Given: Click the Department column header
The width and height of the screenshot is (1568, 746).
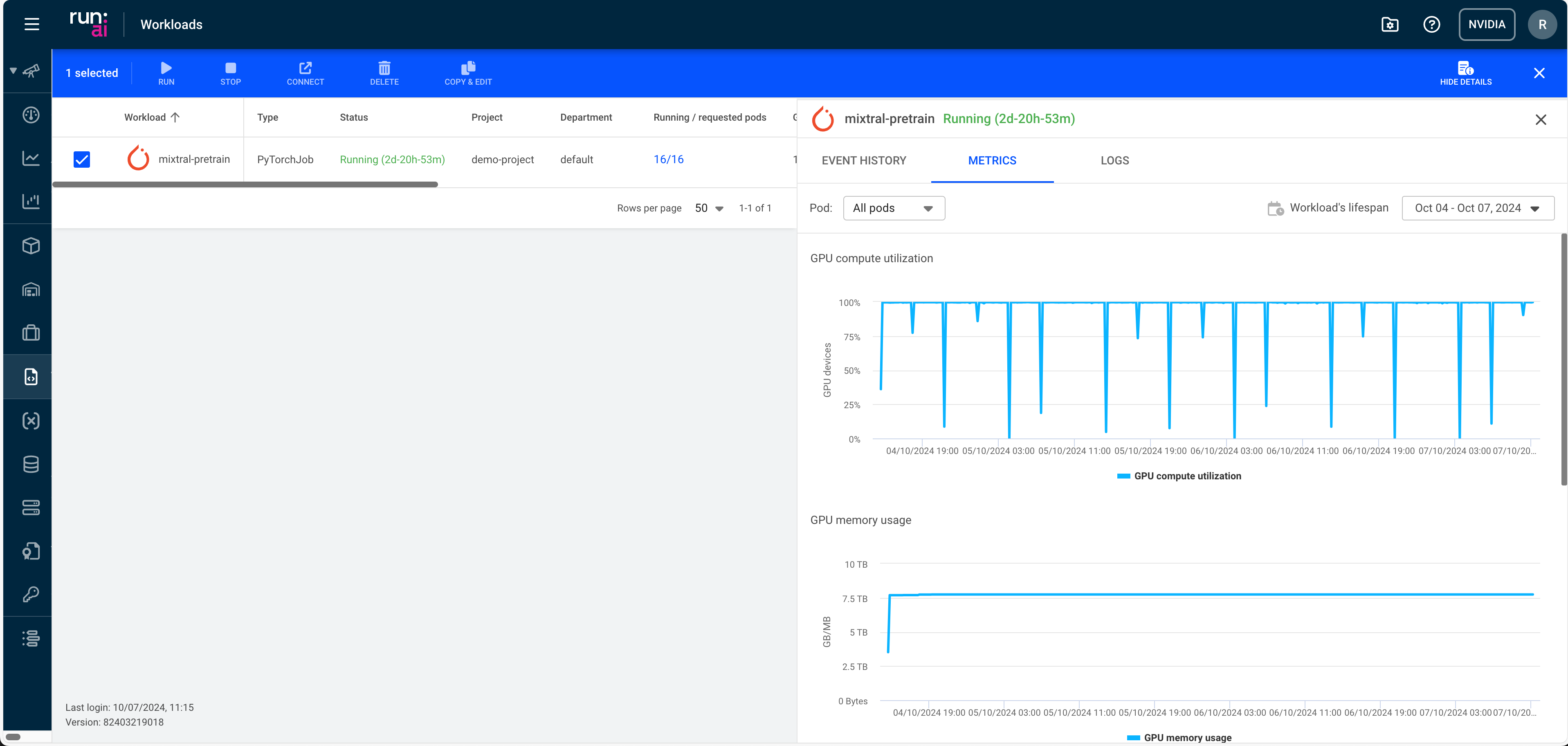Looking at the screenshot, I should click(x=586, y=117).
